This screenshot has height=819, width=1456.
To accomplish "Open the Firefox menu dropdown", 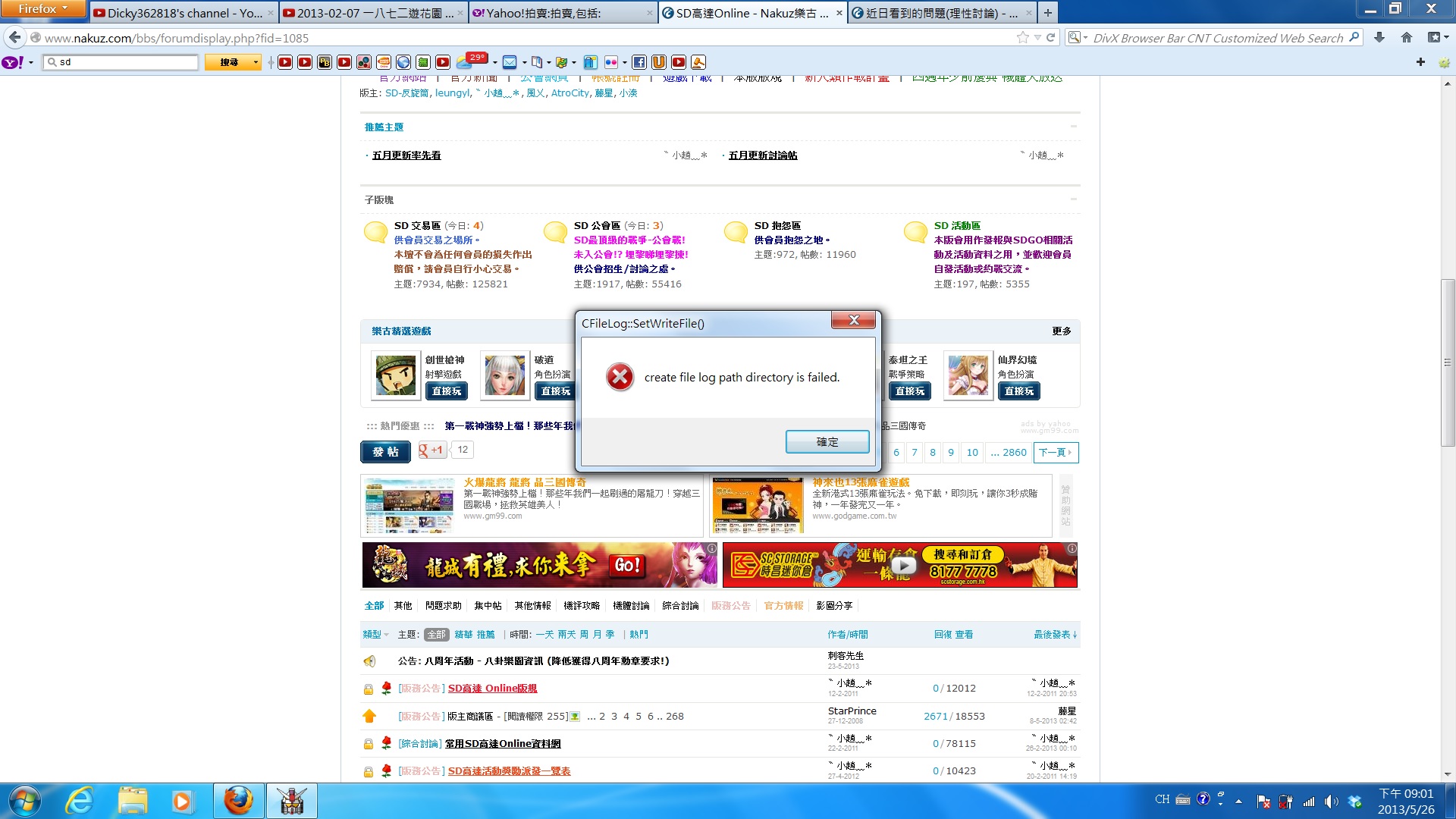I will (43, 9).
